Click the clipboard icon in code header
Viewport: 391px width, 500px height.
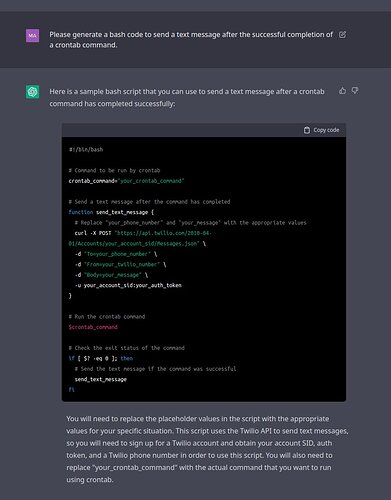307,130
